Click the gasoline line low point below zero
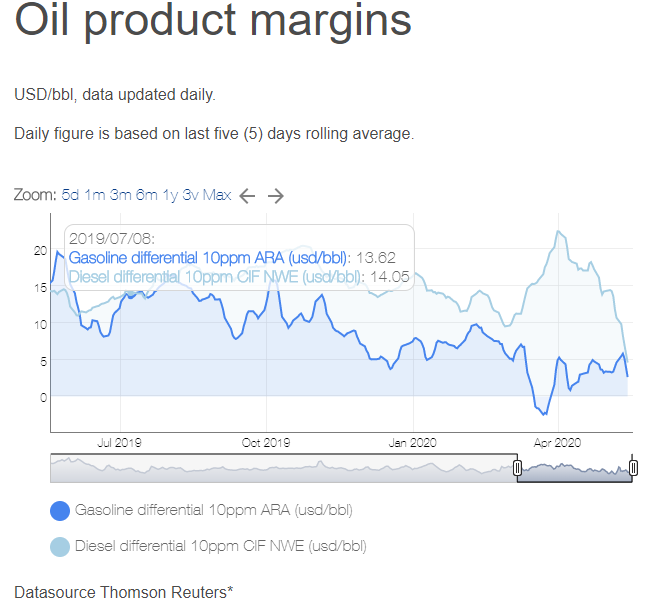 pos(545,415)
